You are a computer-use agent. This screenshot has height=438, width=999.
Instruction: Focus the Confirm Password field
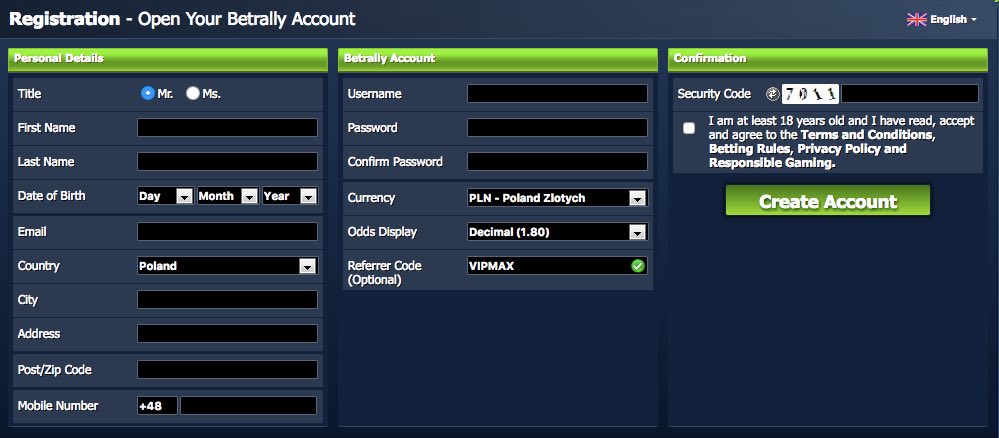pyautogui.click(x=557, y=162)
